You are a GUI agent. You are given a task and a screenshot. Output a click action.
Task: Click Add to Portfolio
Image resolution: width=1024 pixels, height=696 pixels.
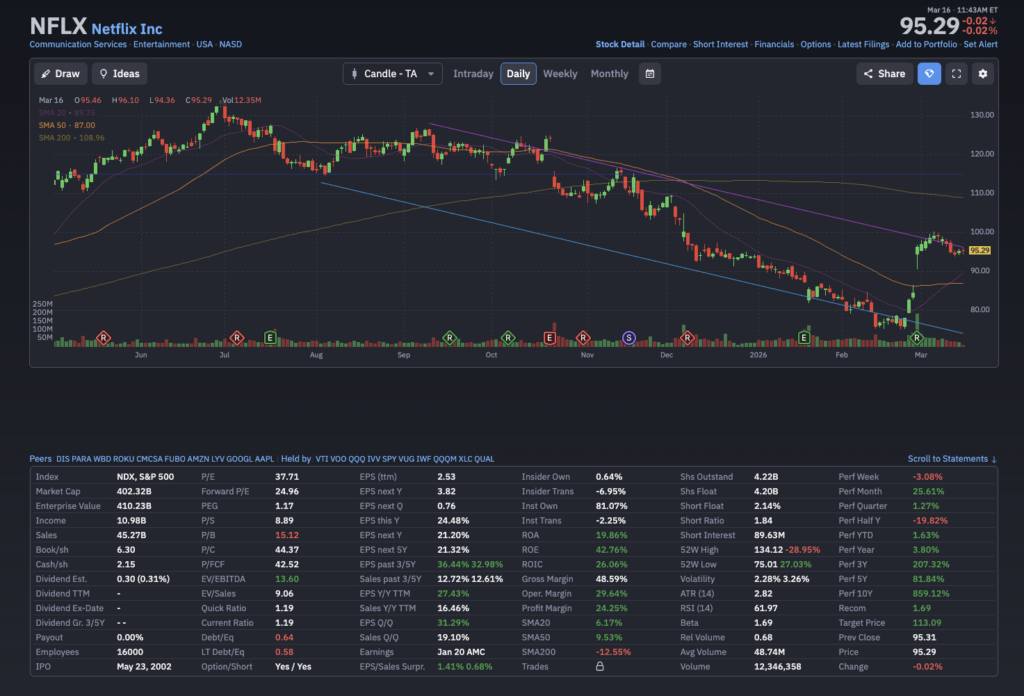(x=925, y=44)
